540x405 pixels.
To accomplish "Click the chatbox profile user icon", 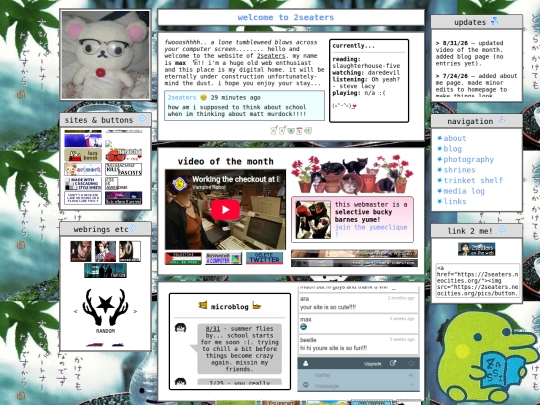I will [x=305, y=363].
